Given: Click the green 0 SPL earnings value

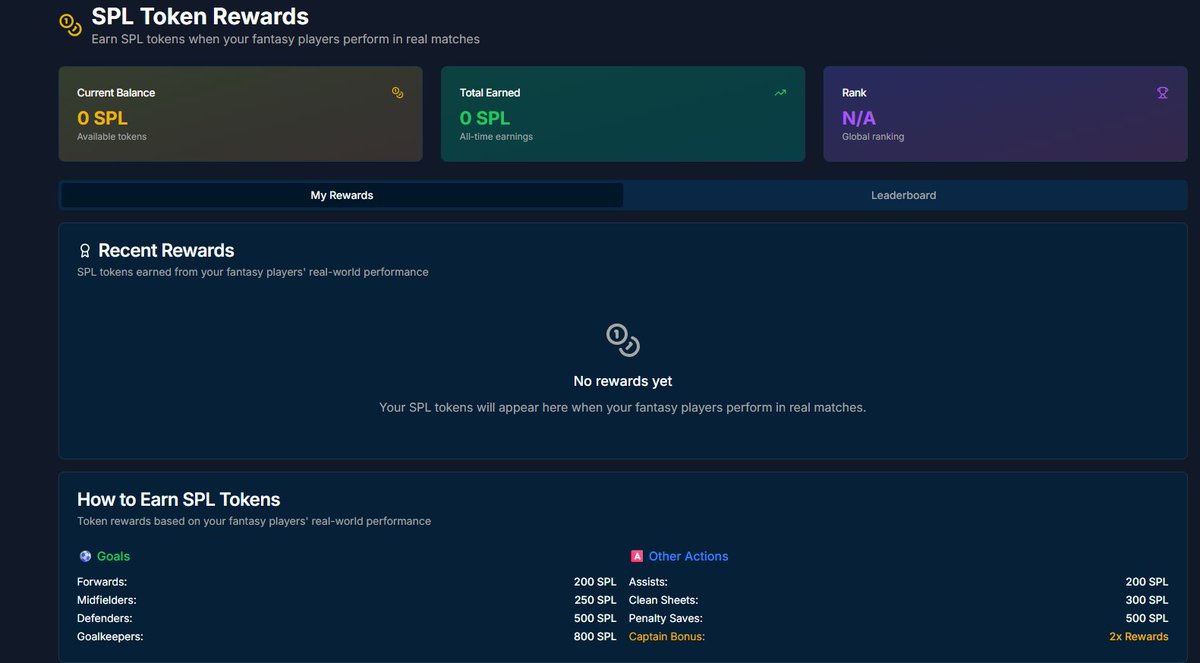Looking at the screenshot, I should (x=485, y=118).
